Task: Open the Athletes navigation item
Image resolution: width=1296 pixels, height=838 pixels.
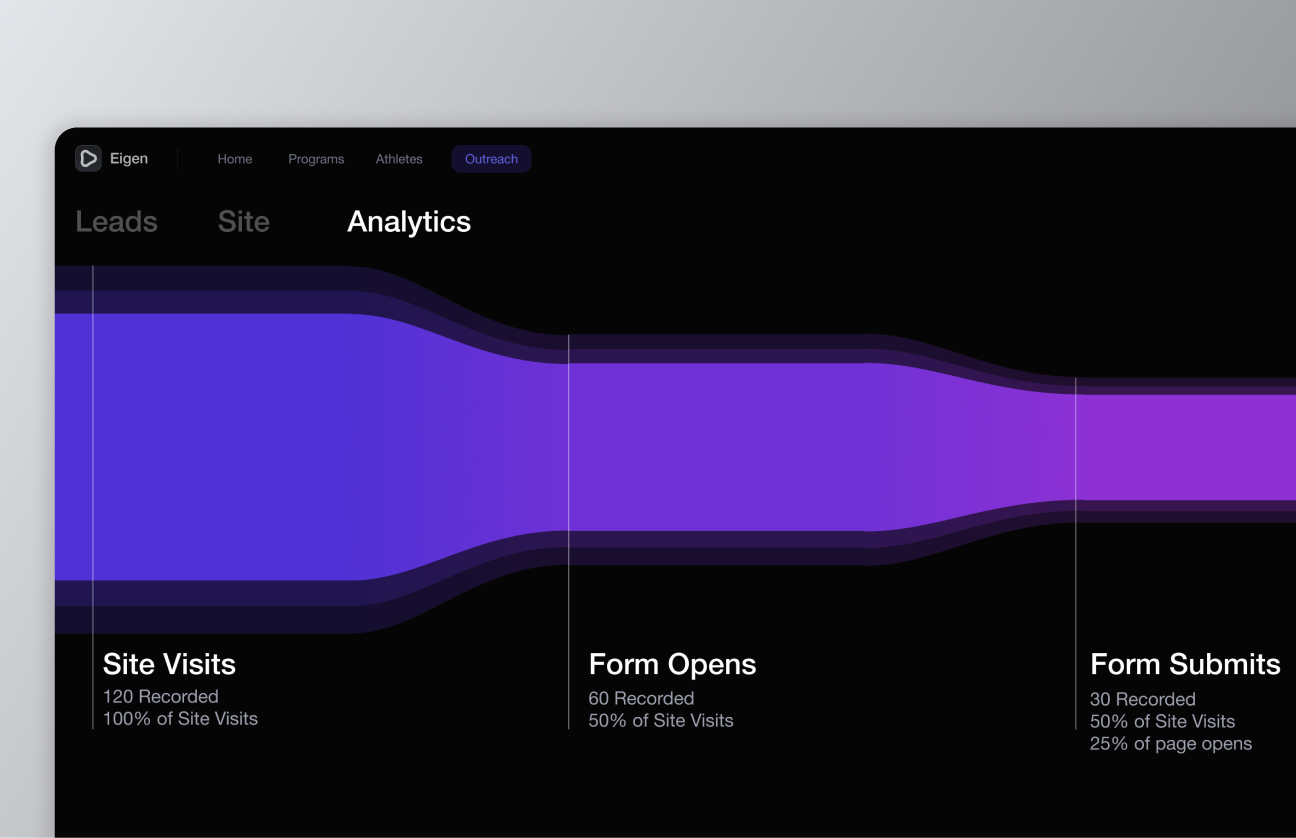Action: tap(399, 159)
